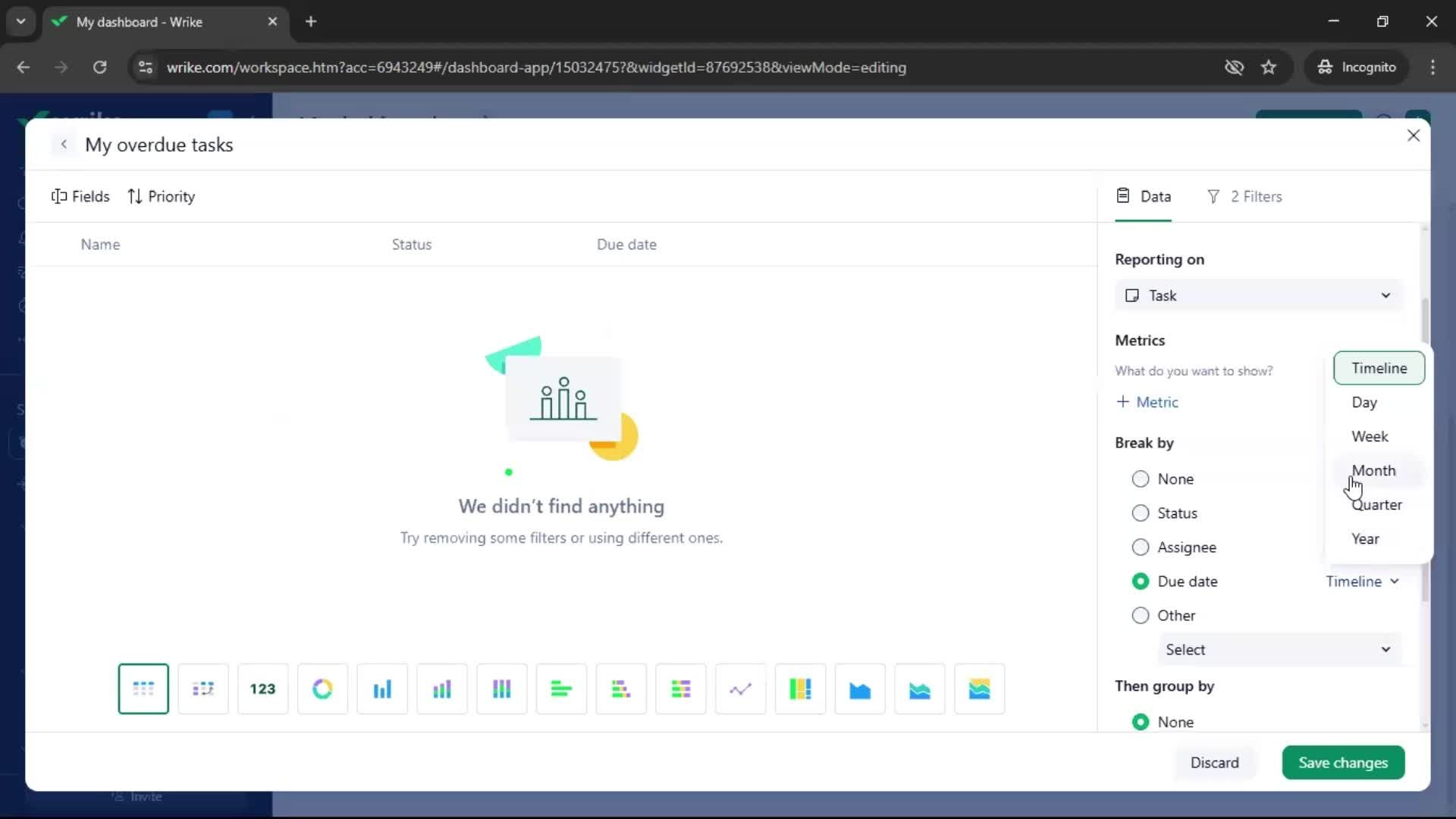Expand the Reporting on Task dropdown

1259,295
